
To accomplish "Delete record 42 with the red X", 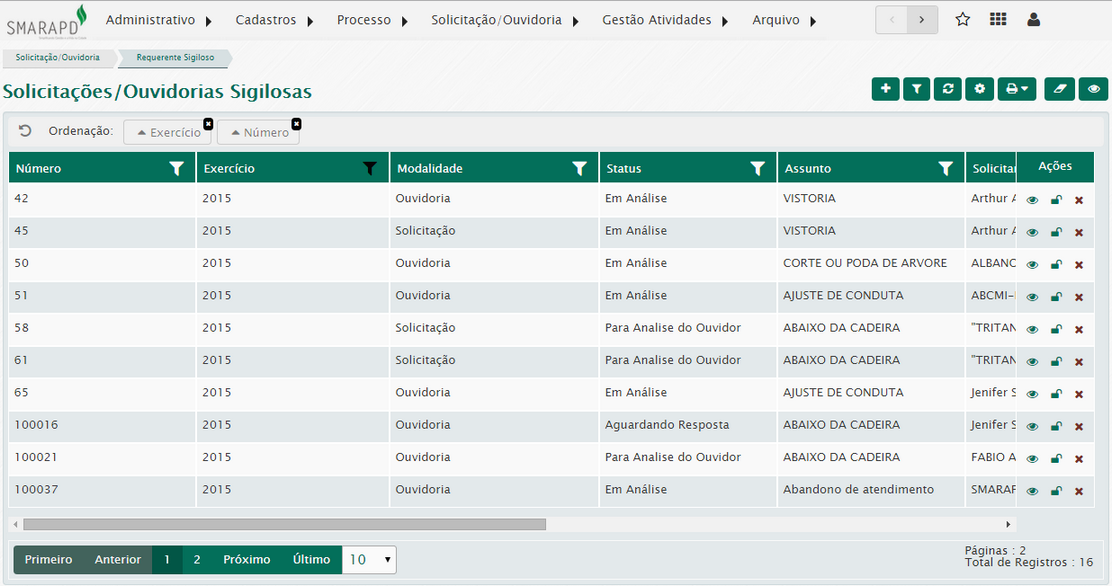I will (1078, 200).
